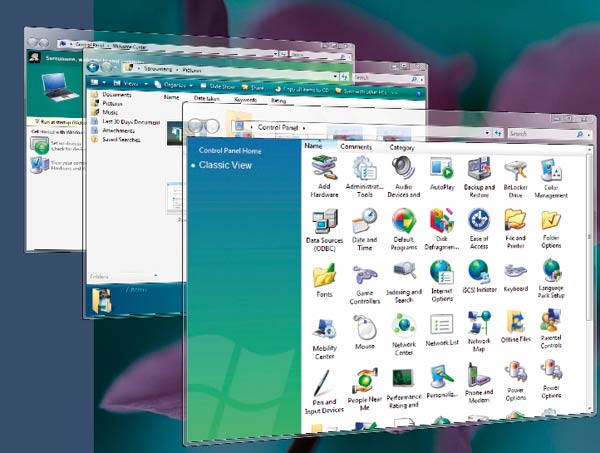Viewport: 600px width, 453px height.
Task: Sort by Rating in Pictures window
Action: pyautogui.click(x=279, y=101)
